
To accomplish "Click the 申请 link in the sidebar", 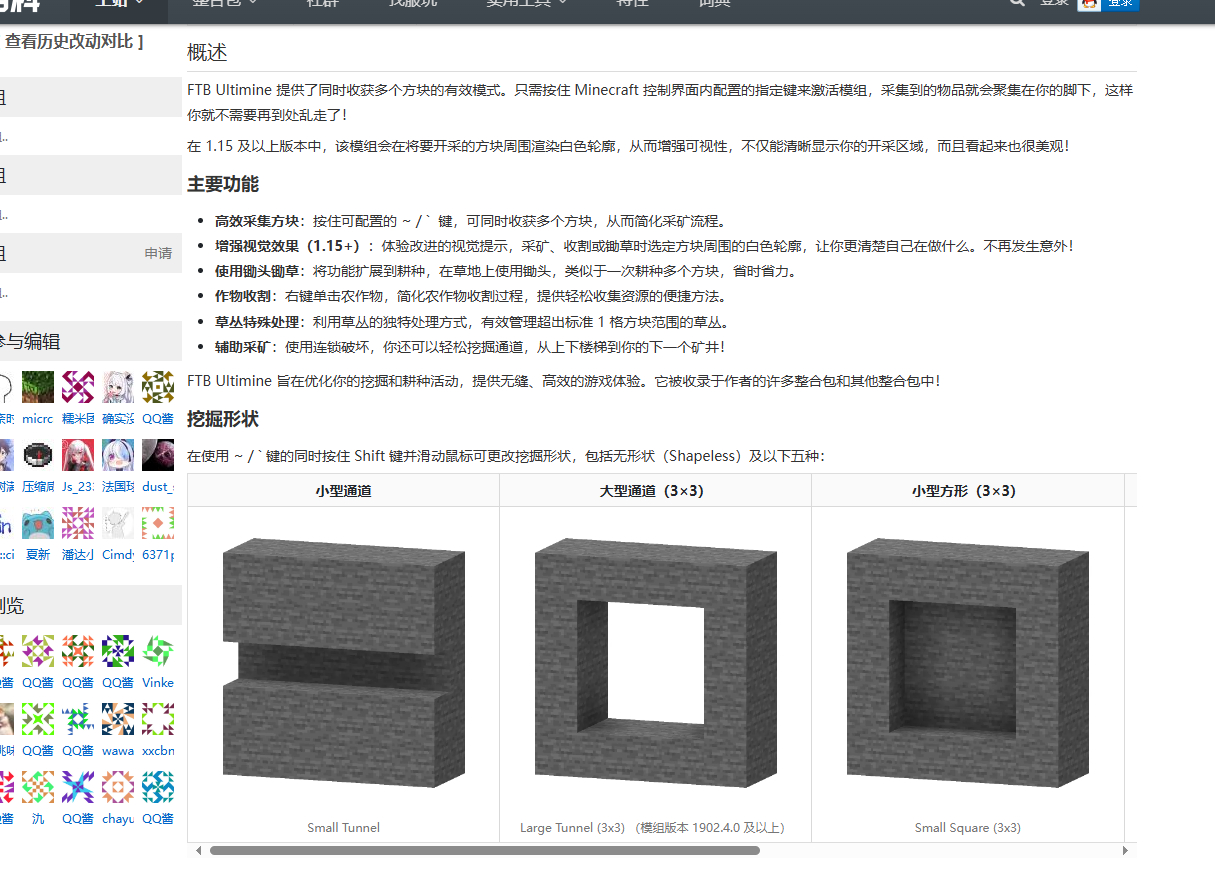I will pyautogui.click(x=158, y=253).
